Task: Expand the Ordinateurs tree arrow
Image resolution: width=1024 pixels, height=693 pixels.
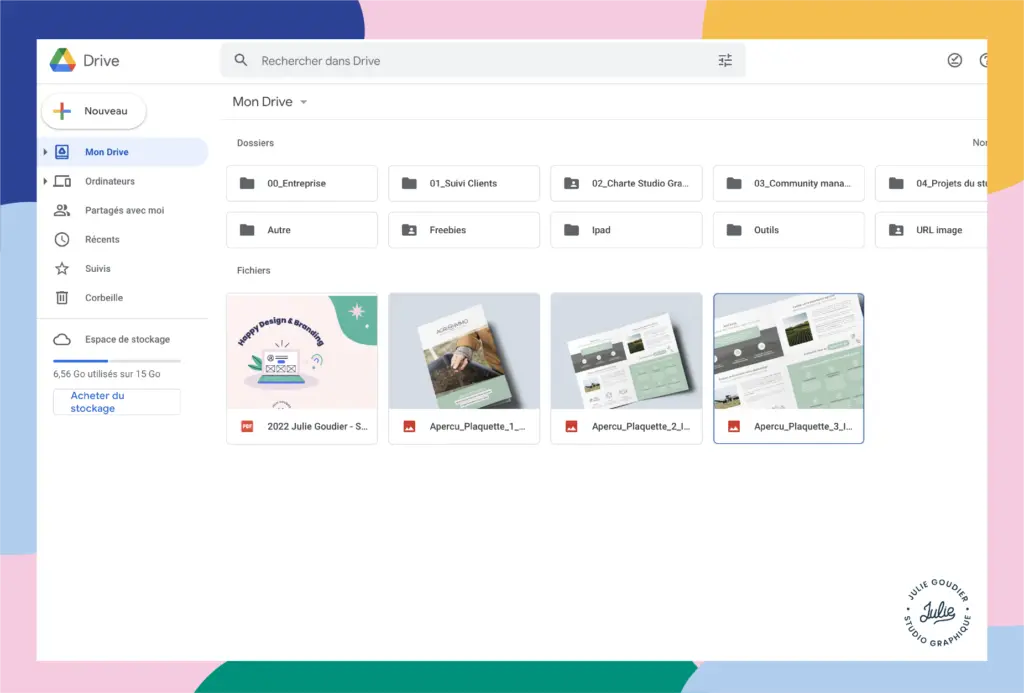Action: (x=45, y=181)
